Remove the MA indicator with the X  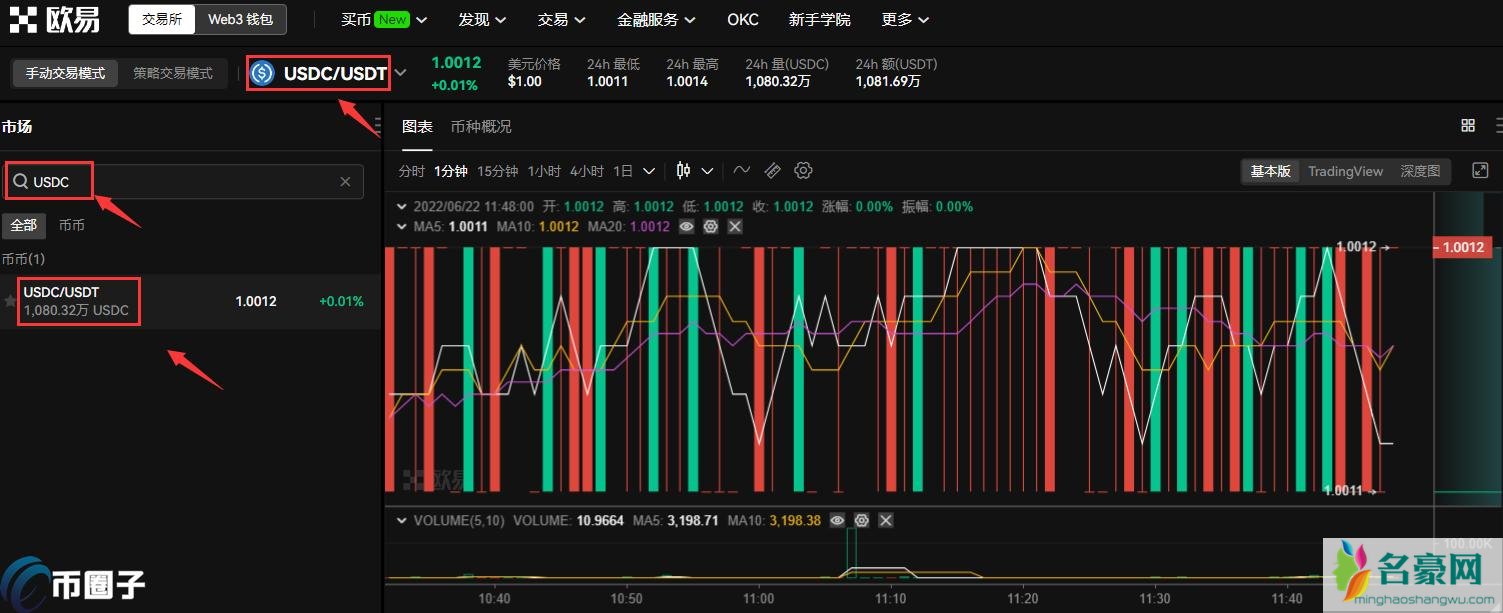(x=735, y=227)
